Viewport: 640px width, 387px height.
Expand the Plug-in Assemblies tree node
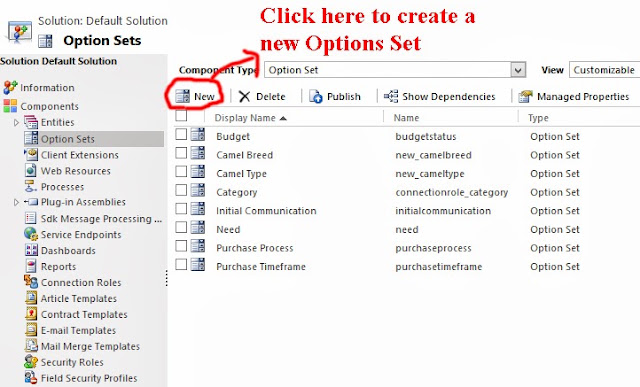coord(16,202)
